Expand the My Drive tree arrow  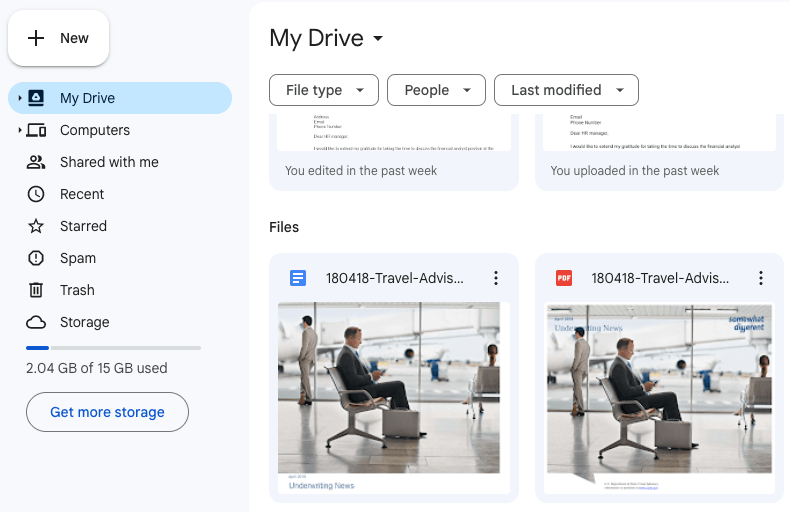click(x=19, y=98)
